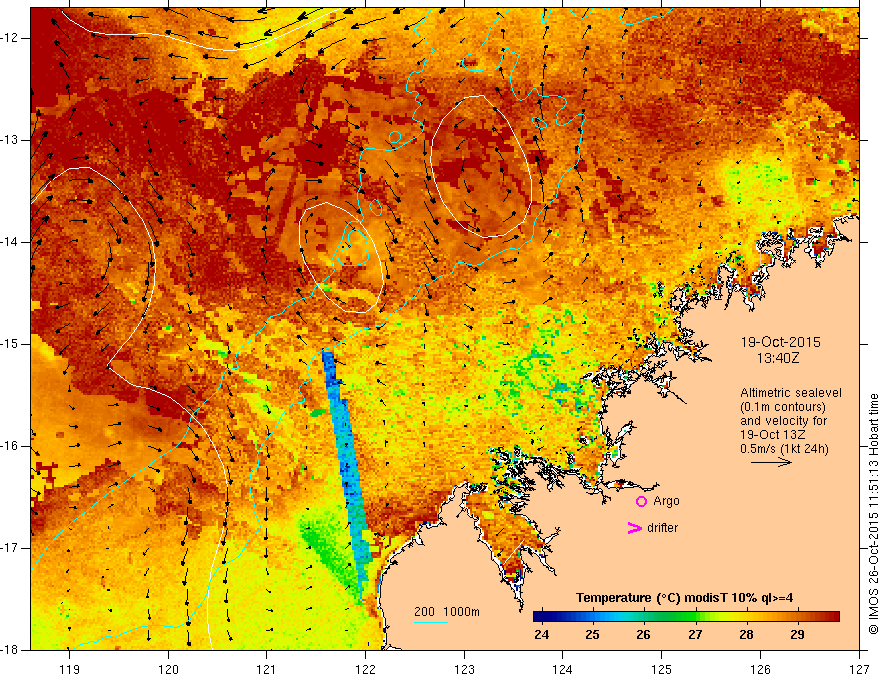The height and width of the screenshot is (680, 880).
Task: Click the magenta Argo circle legend symbol
Action: 641,502
